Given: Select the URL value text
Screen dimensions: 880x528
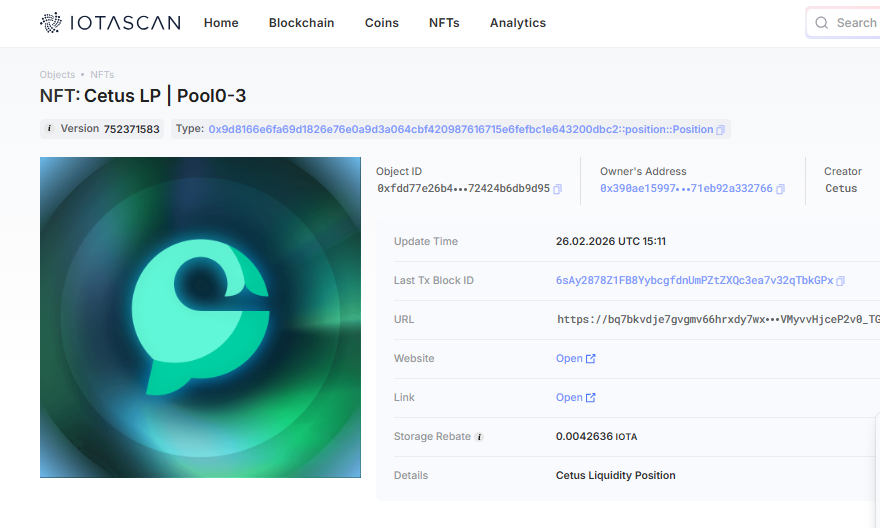Looking at the screenshot, I should [x=718, y=319].
